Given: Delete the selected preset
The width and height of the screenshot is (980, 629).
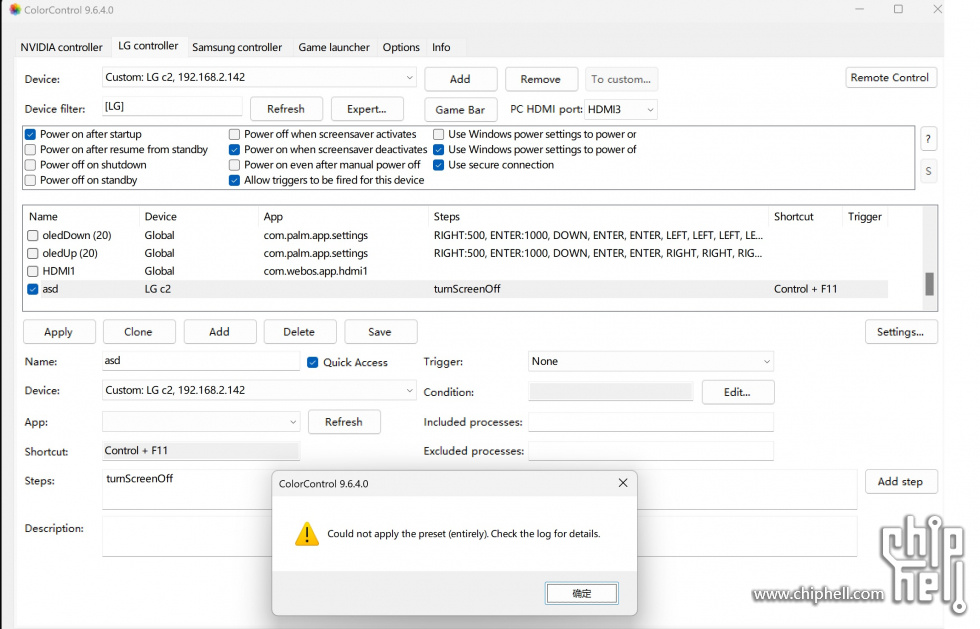Looking at the screenshot, I should coord(299,332).
